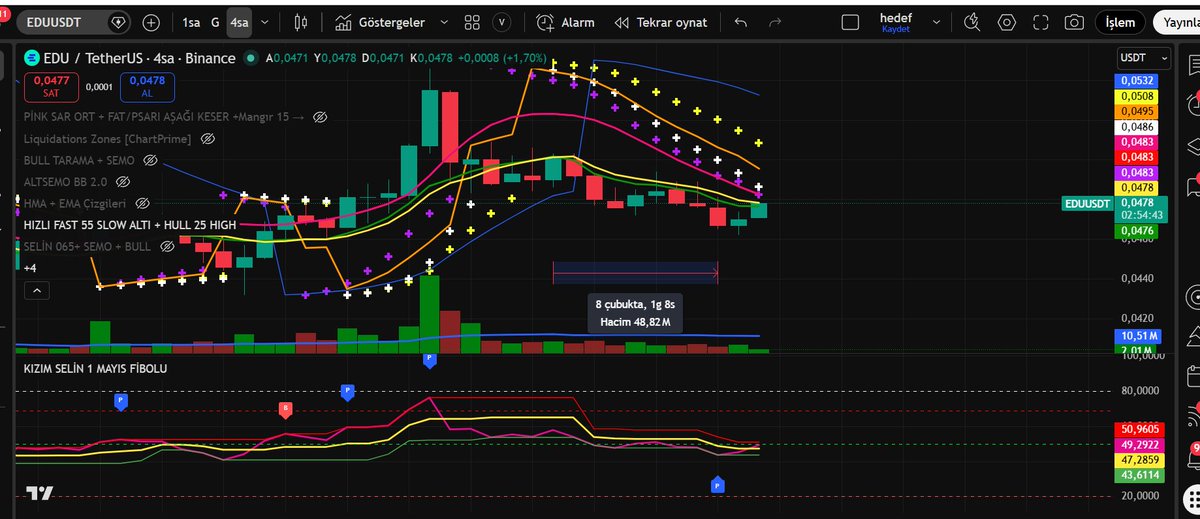Click the undo arrow icon
Viewport: 1200px width, 519px height.
coord(741,22)
